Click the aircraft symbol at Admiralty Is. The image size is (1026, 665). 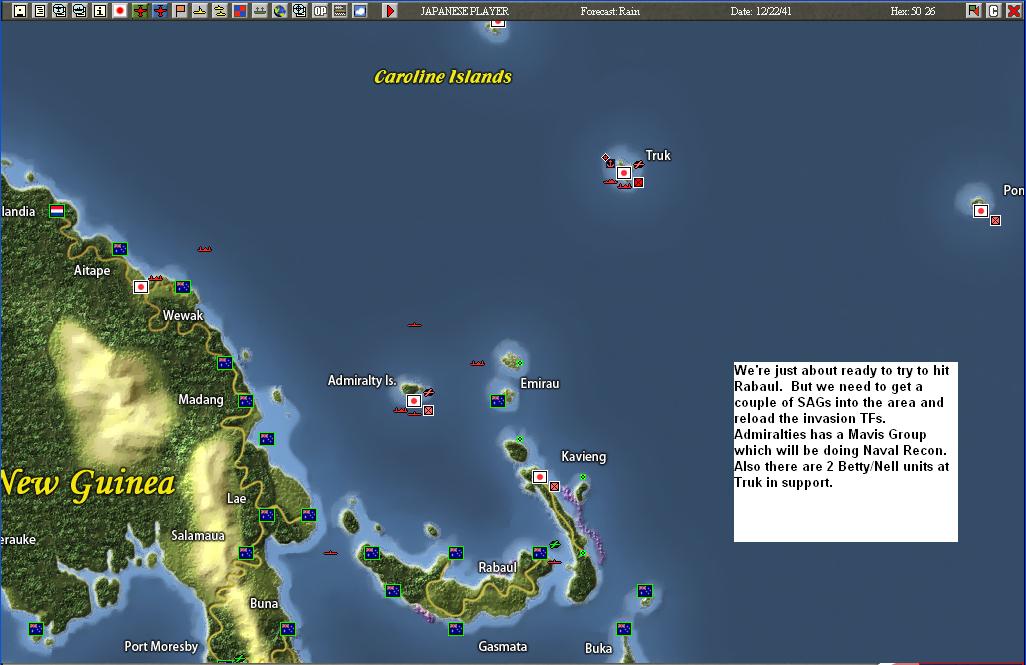click(x=429, y=392)
